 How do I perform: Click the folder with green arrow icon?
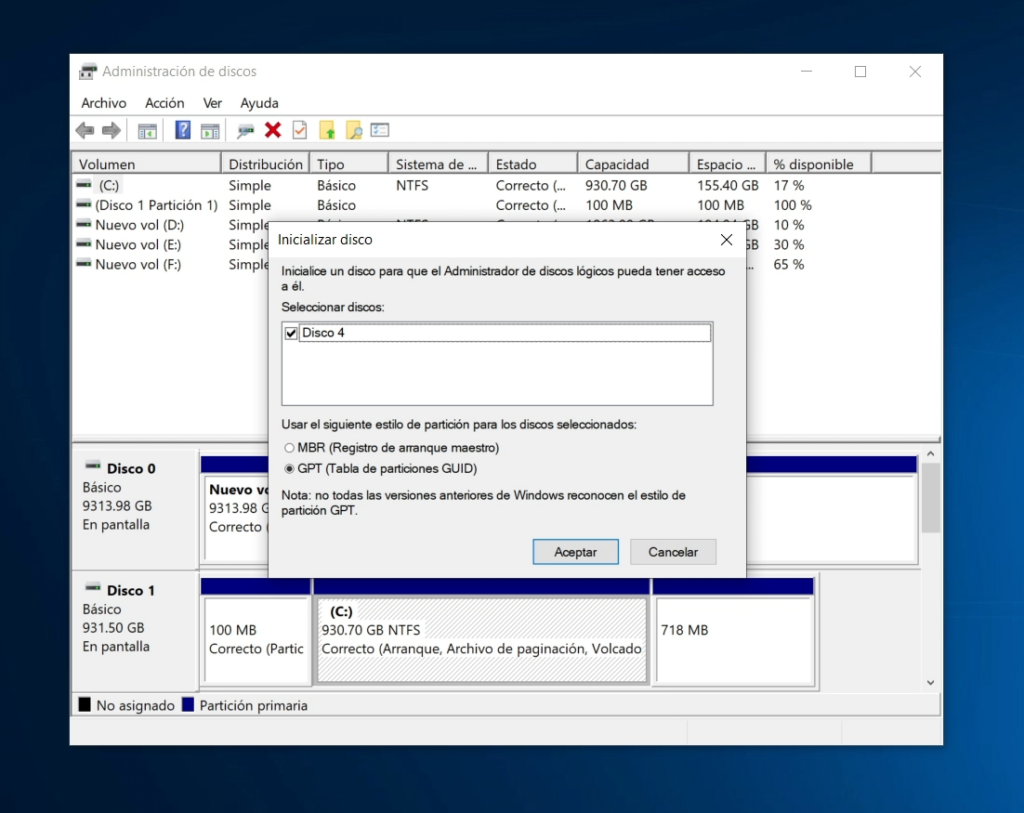pos(327,130)
